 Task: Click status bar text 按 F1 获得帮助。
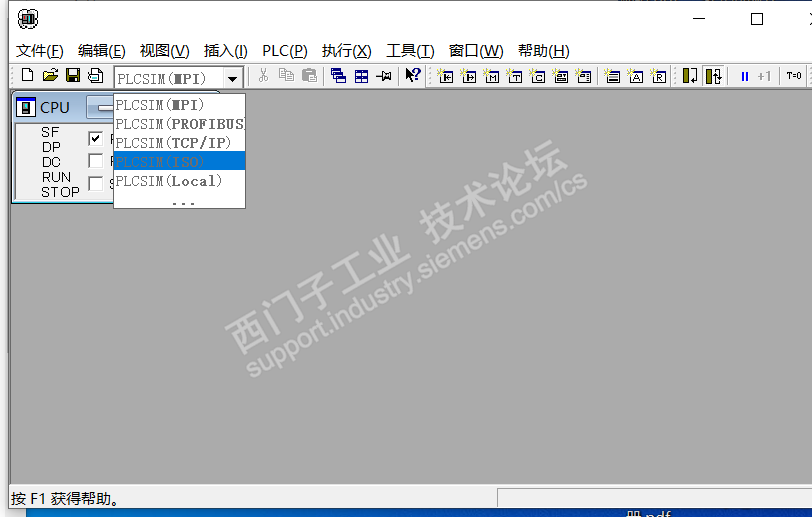(x=65, y=499)
